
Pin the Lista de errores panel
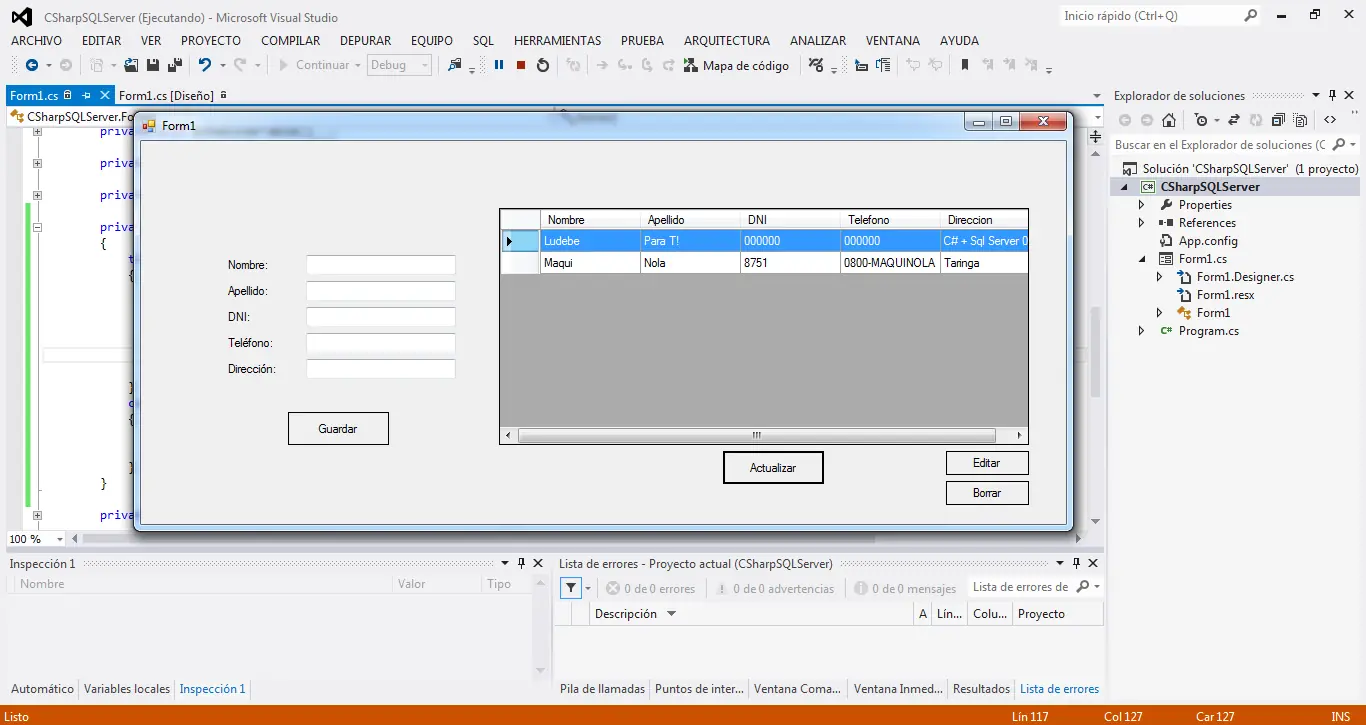point(1077,564)
